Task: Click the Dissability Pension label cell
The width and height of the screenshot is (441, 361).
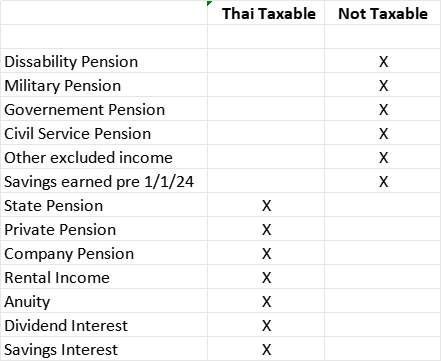Action: [x=104, y=61]
